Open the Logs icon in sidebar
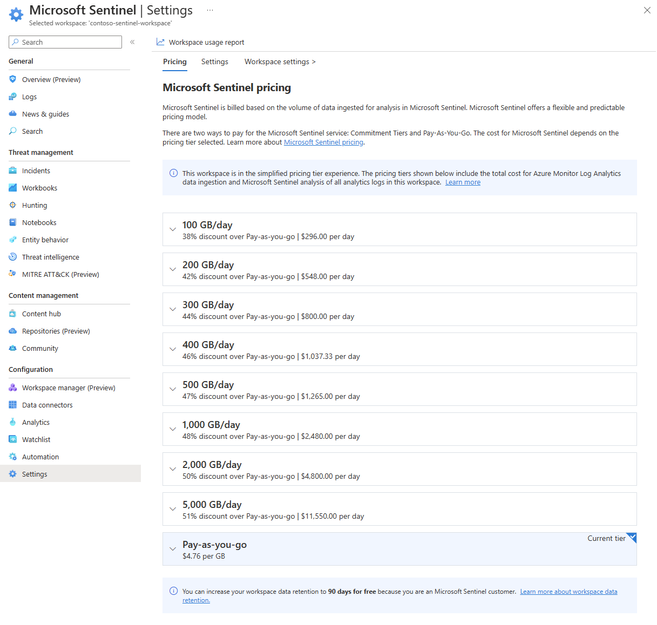 pyautogui.click(x=13, y=97)
